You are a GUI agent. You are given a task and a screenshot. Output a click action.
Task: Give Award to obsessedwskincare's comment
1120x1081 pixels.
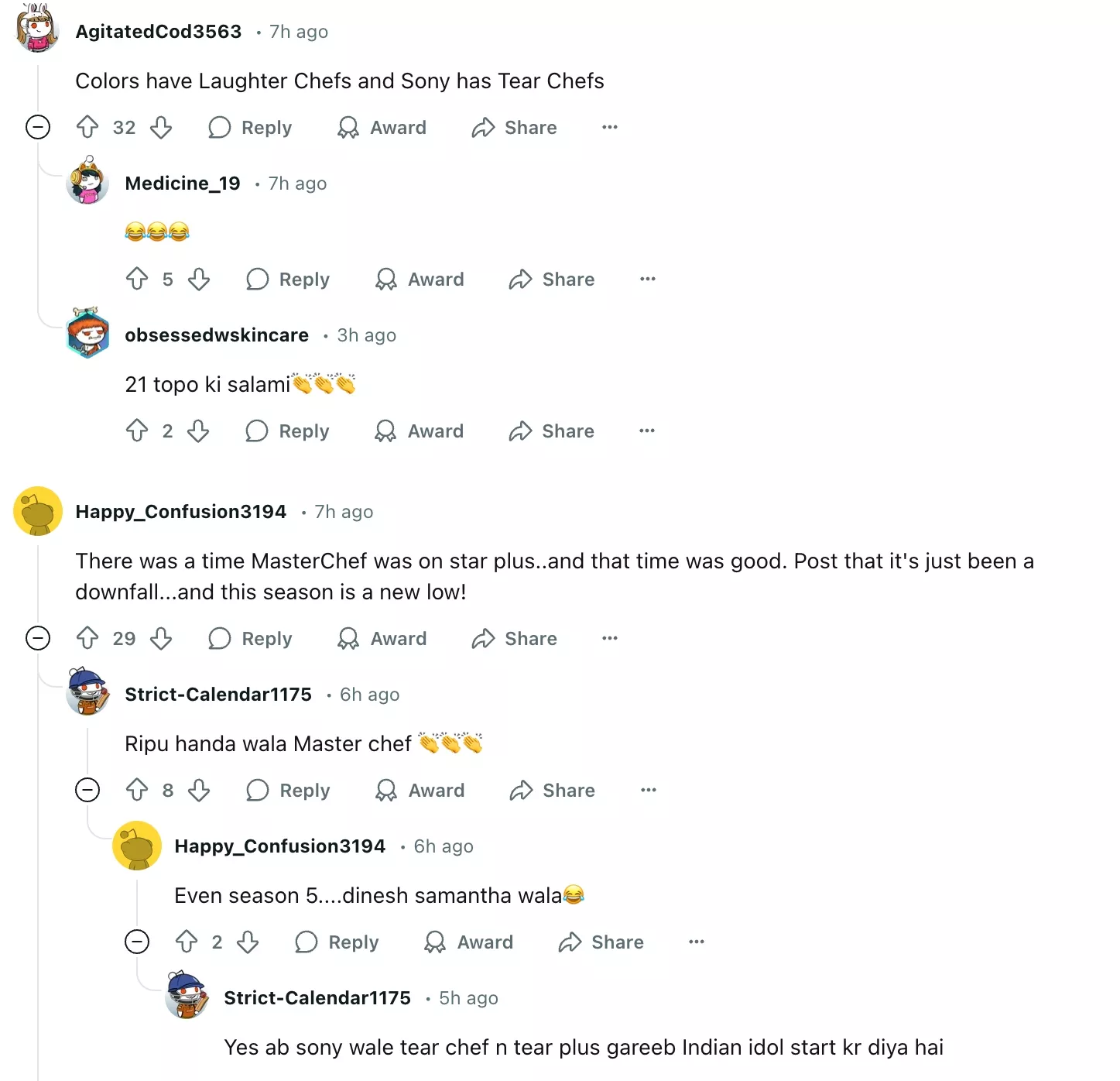pyautogui.click(x=420, y=431)
